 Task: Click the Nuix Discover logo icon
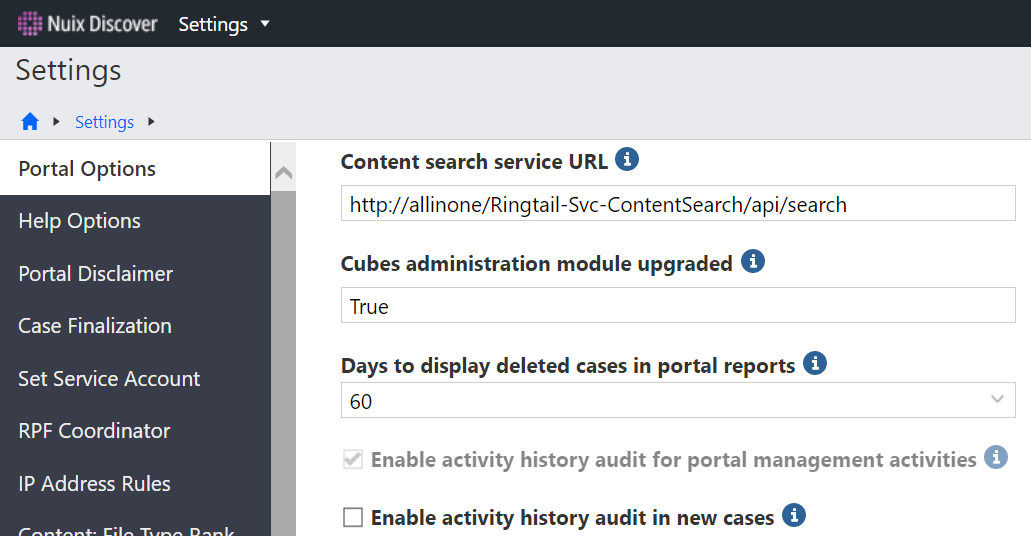(30, 23)
